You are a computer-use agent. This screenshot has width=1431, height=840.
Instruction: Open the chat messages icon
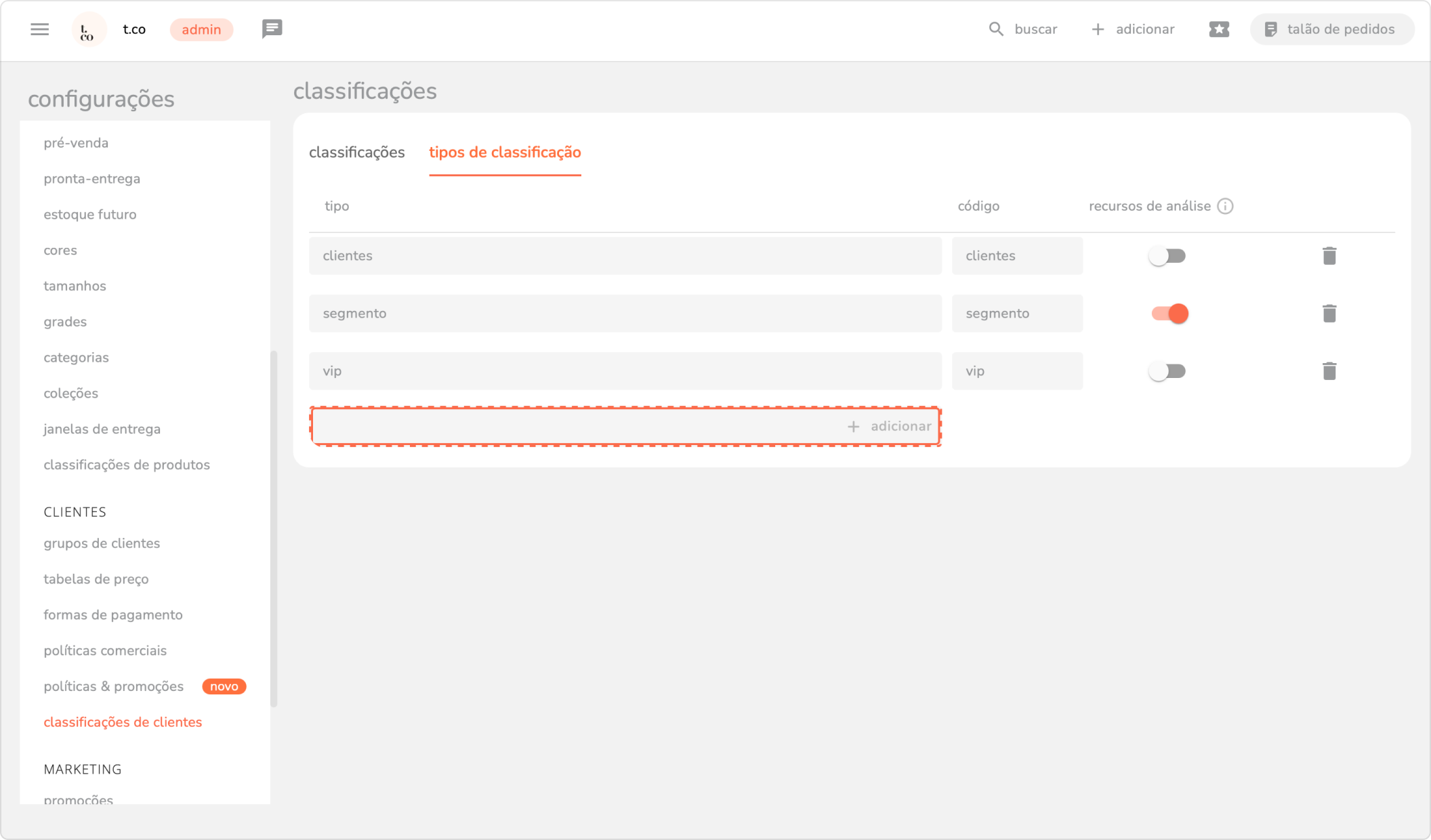click(272, 29)
